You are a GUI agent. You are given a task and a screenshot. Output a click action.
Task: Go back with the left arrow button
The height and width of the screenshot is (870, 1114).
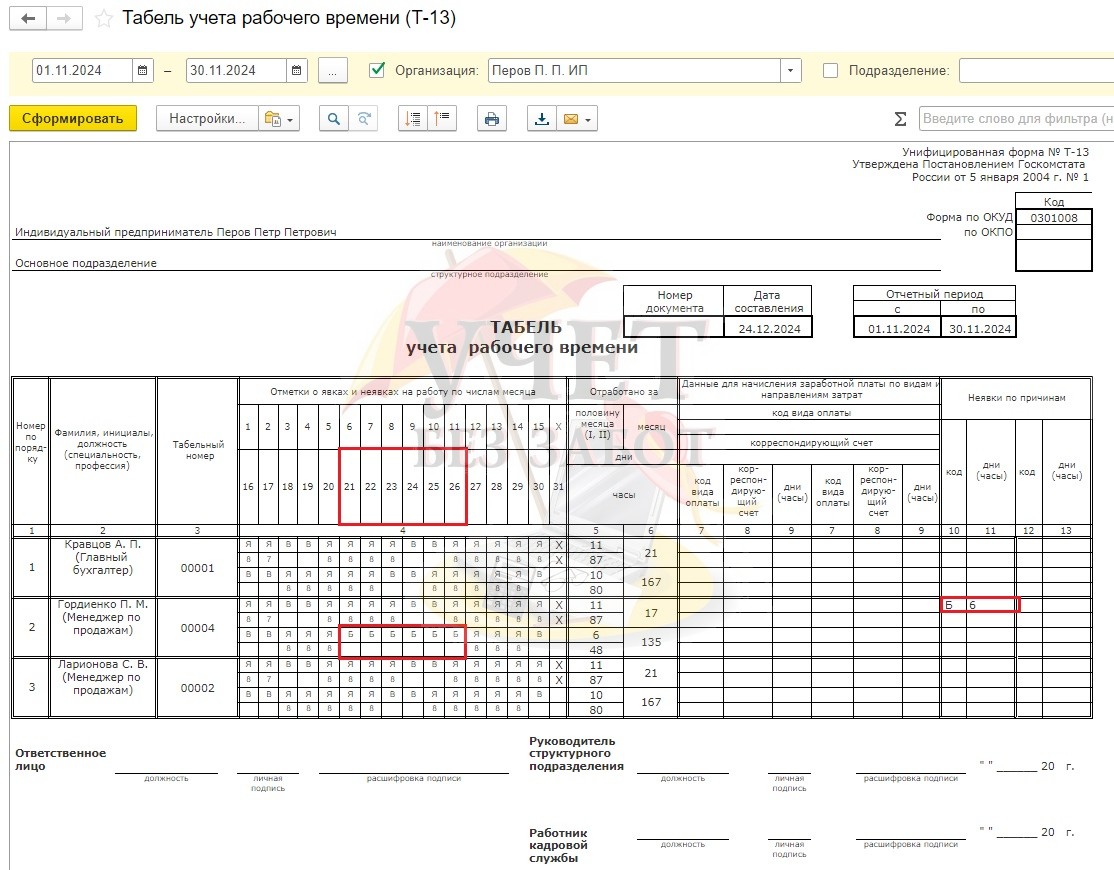28,18
